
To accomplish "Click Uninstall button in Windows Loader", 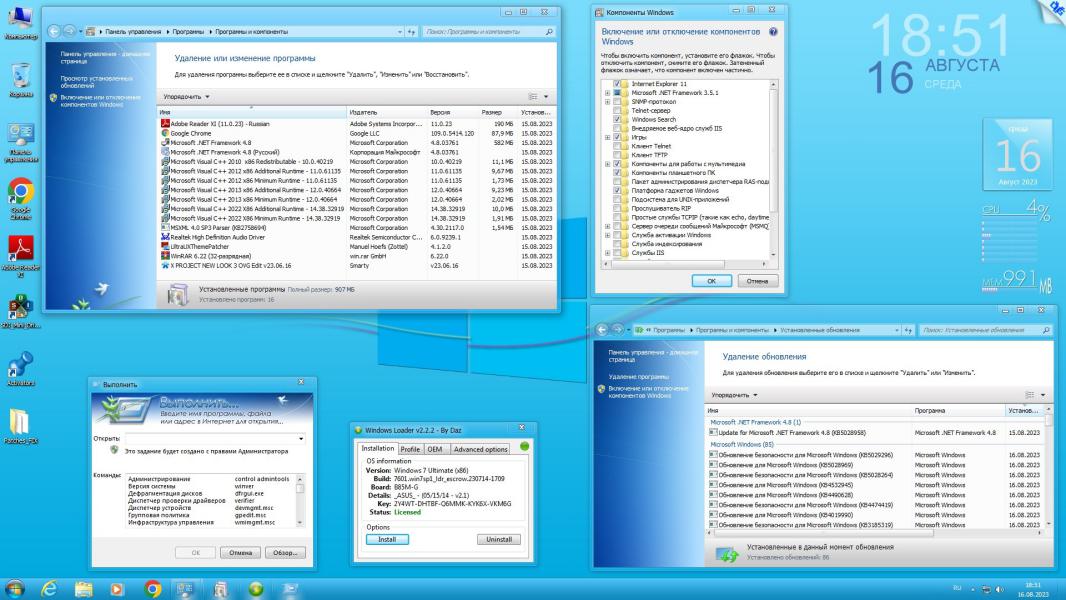I will [x=498, y=539].
